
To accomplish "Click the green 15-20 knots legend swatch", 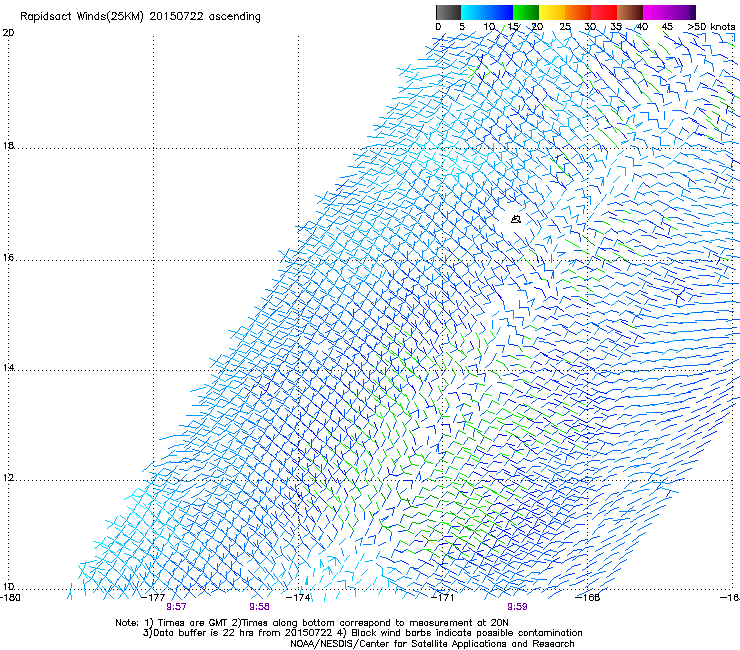I will tap(526, 12).
